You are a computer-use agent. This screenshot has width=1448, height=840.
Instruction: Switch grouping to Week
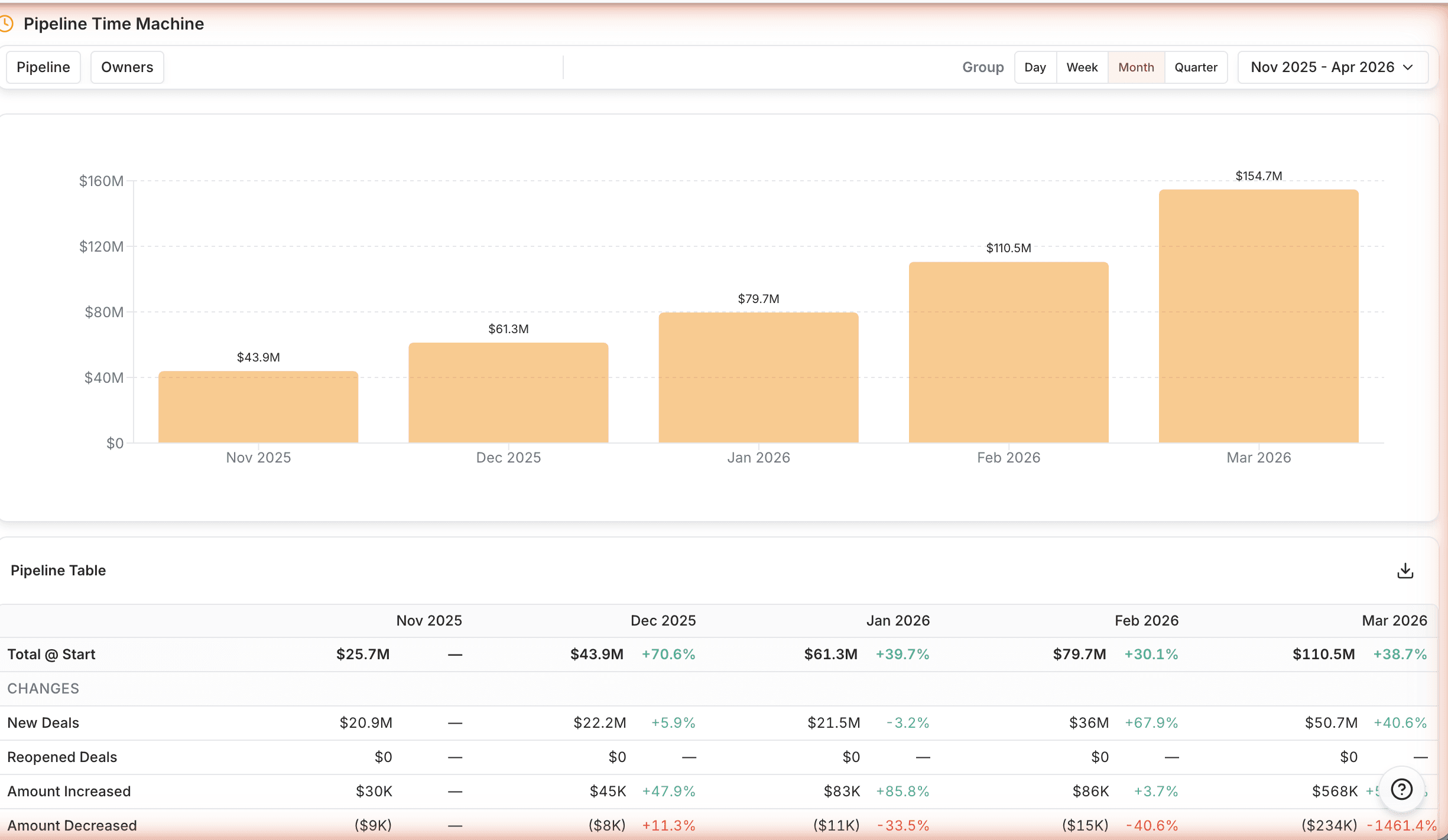click(x=1082, y=67)
